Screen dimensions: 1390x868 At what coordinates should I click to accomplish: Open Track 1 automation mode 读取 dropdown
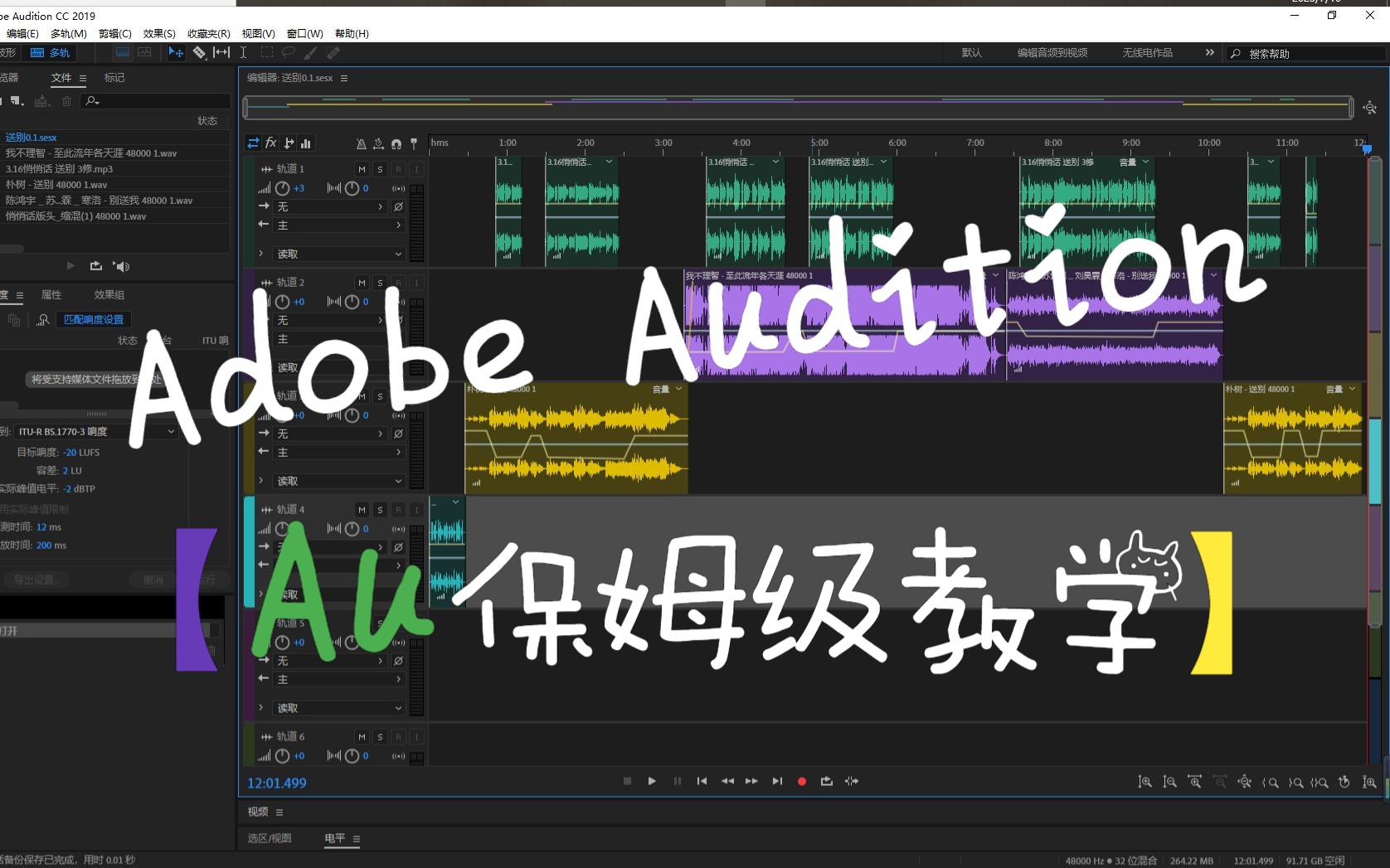[338, 254]
